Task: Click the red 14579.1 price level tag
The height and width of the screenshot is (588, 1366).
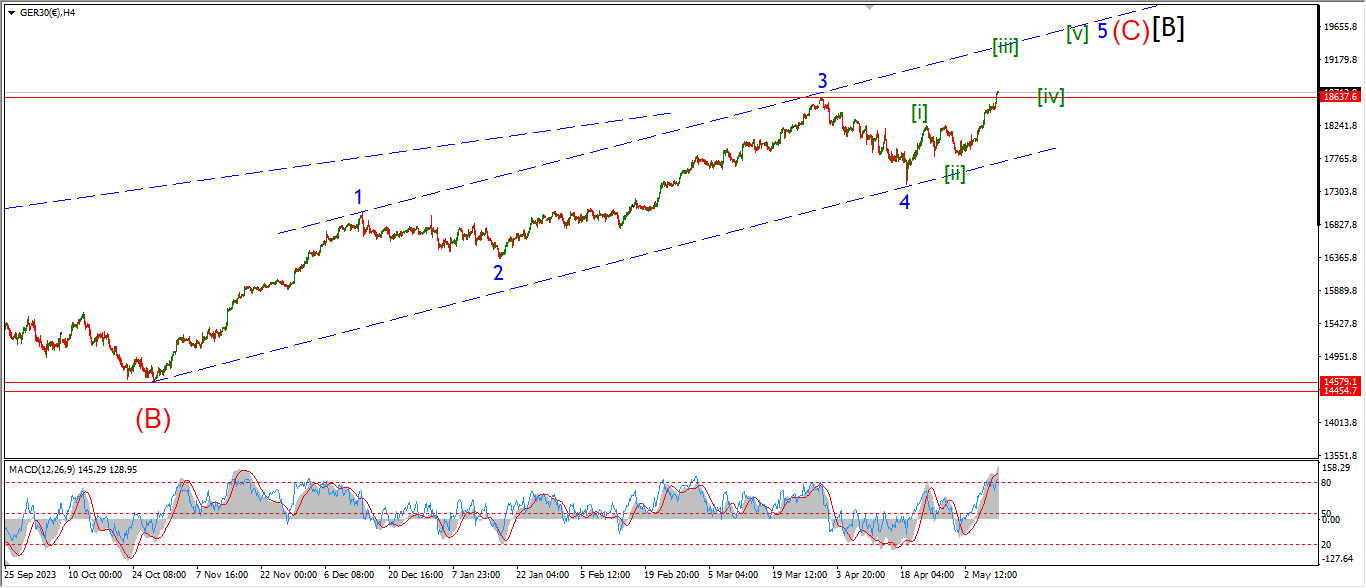Action: [1339, 382]
